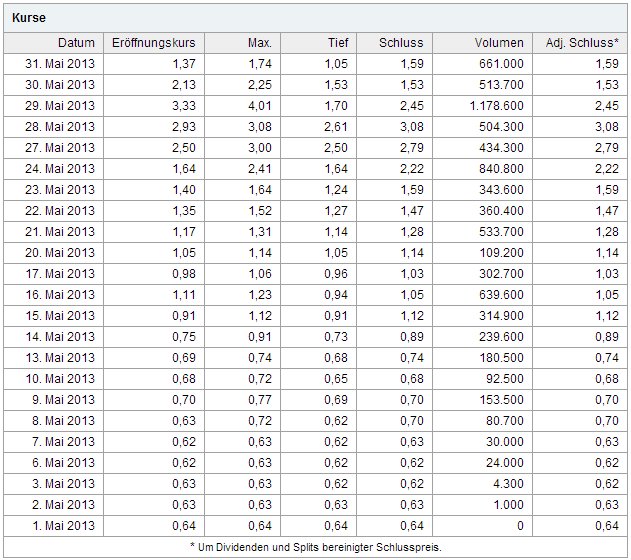Click volume value 92.500
Image resolution: width=631 pixels, height=560 pixels.
[505, 378]
